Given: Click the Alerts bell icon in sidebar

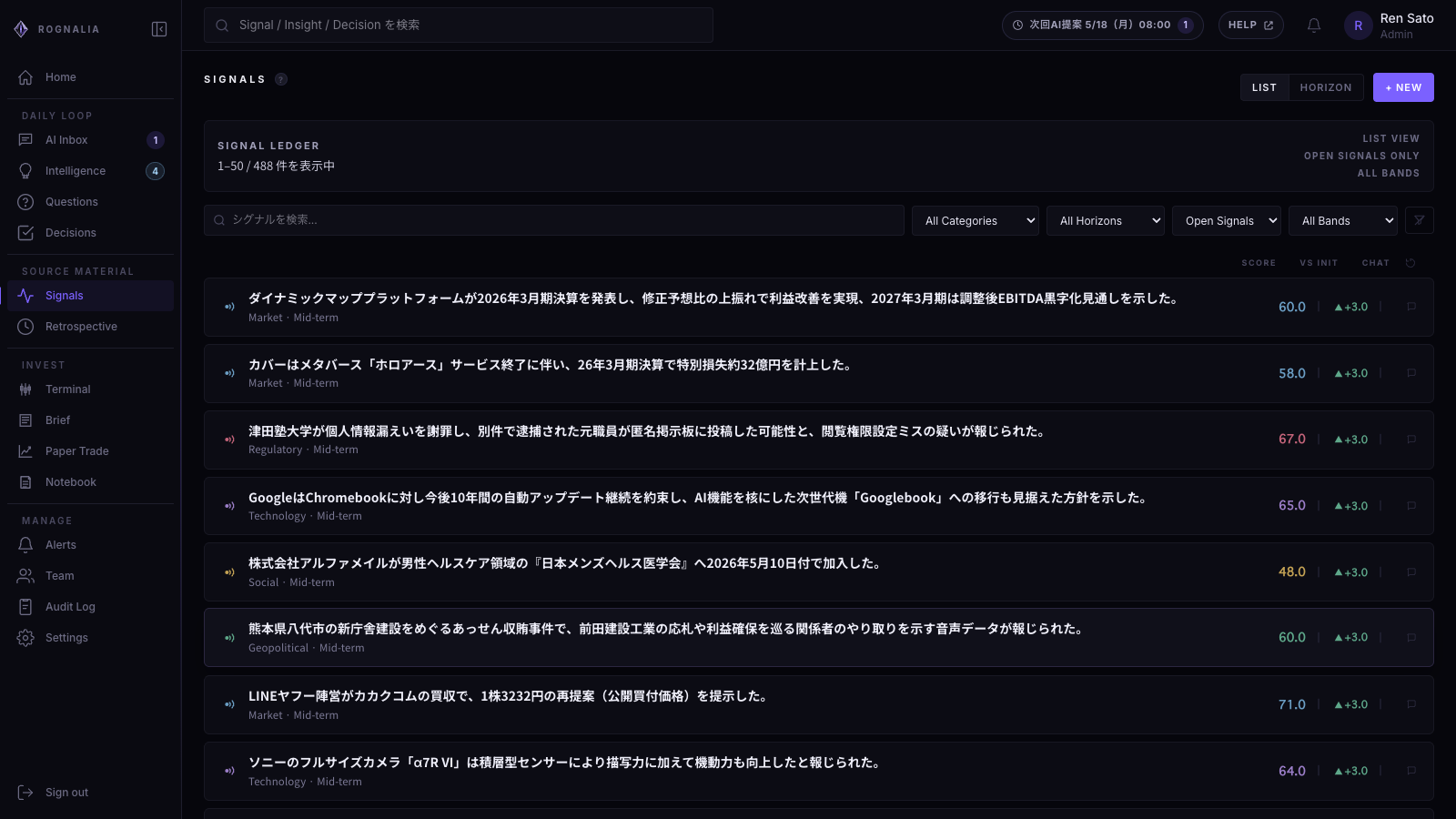Looking at the screenshot, I should pyautogui.click(x=25, y=545).
